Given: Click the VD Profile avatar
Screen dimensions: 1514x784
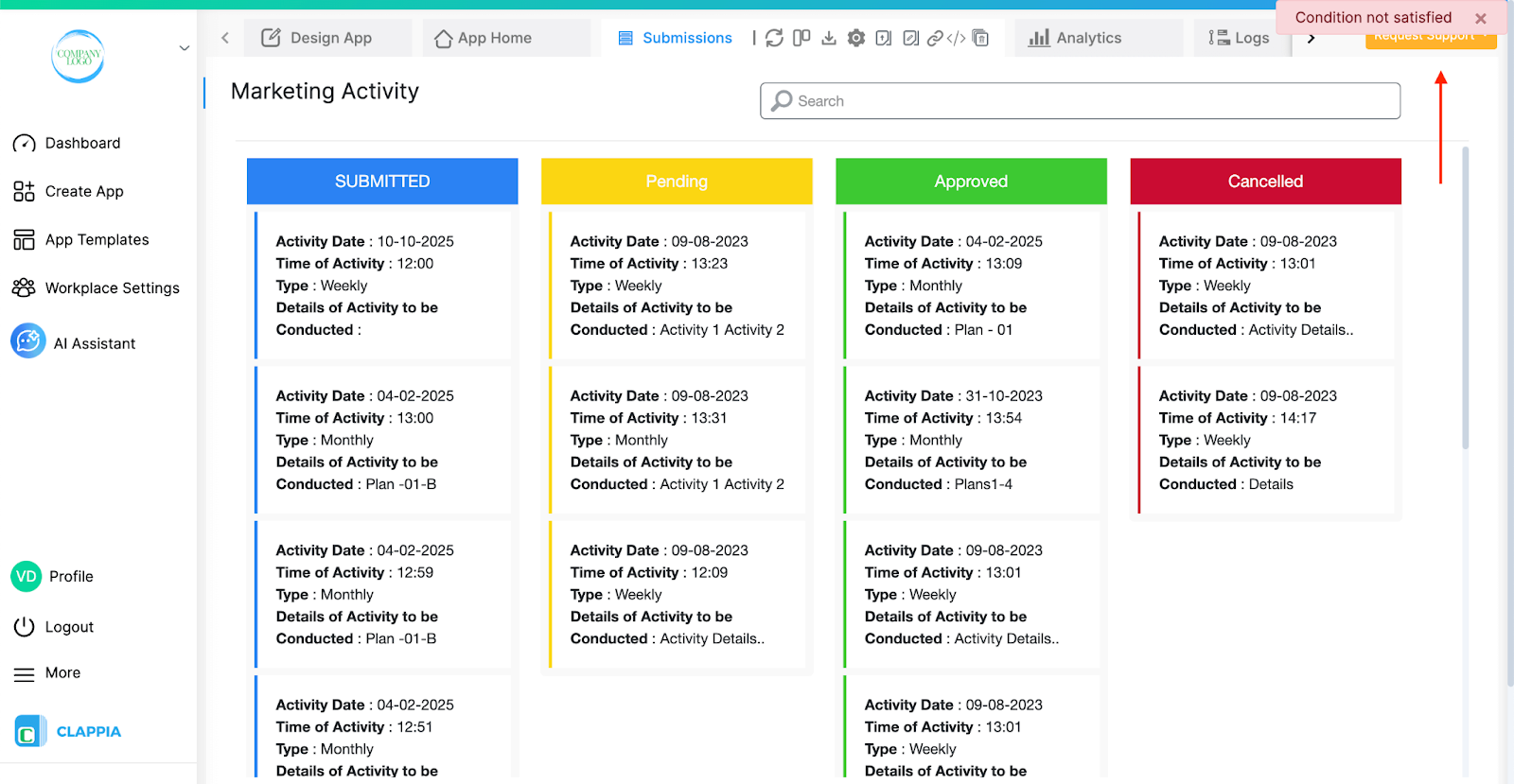Looking at the screenshot, I should 26,576.
